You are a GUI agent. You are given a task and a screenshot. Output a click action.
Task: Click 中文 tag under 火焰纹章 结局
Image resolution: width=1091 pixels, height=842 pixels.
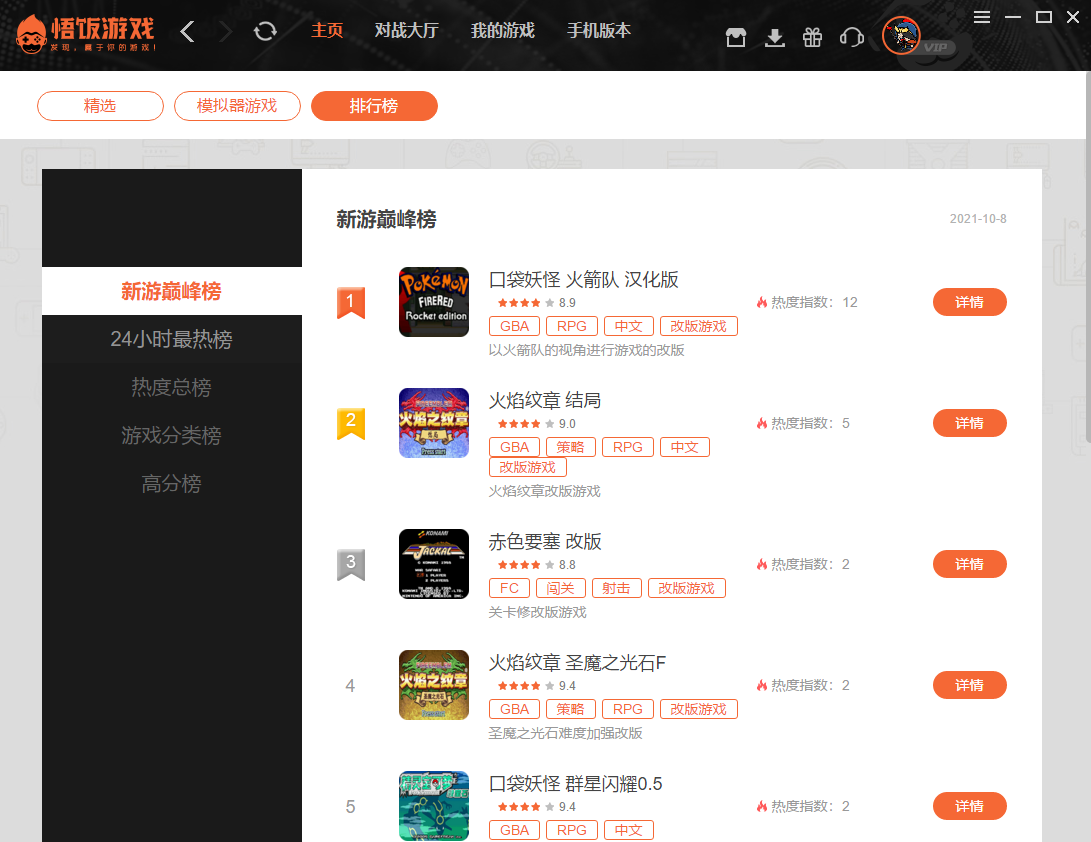pyautogui.click(x=685, y=447)
